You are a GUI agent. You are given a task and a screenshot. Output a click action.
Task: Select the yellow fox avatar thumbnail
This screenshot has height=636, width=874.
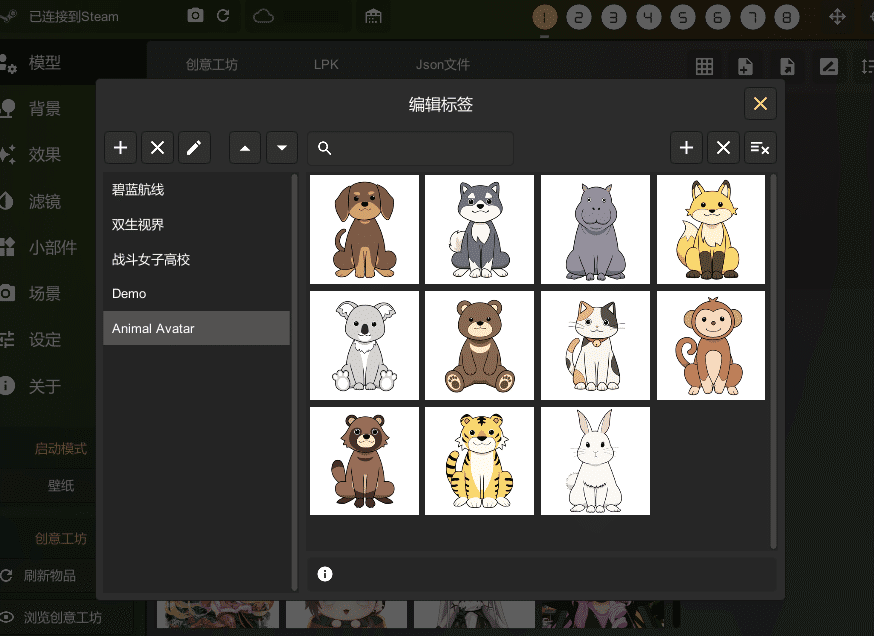[711, 230]
